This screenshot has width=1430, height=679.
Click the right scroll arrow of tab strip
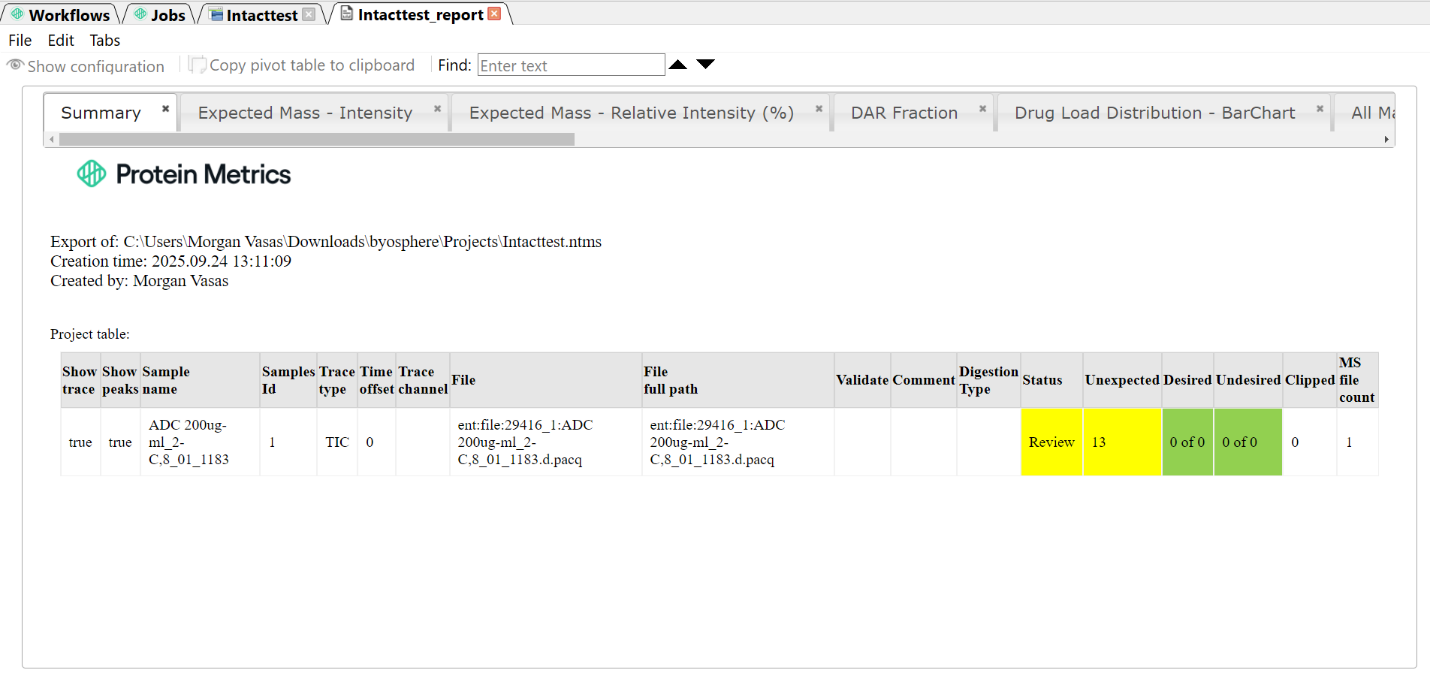(x=1387, y=139)
